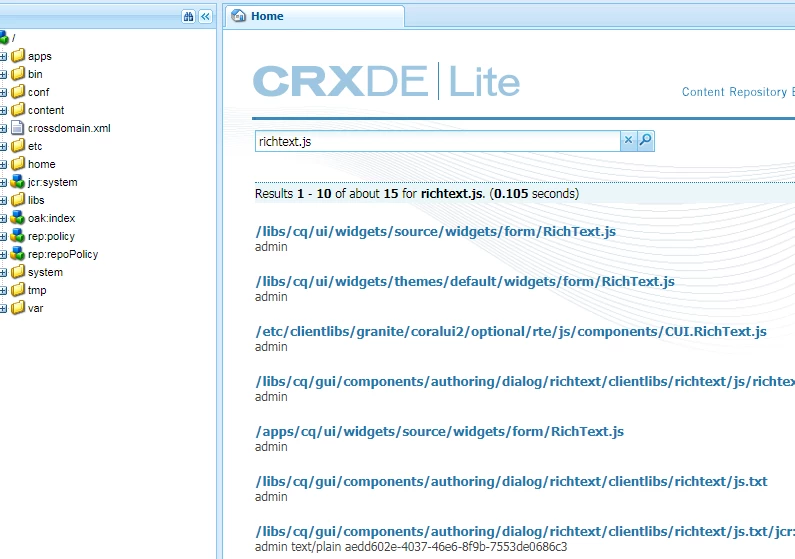The width and height of the screenshot is (795, 559).
Task: Expand the jcr:system tree node
Action: pos(3,182)
